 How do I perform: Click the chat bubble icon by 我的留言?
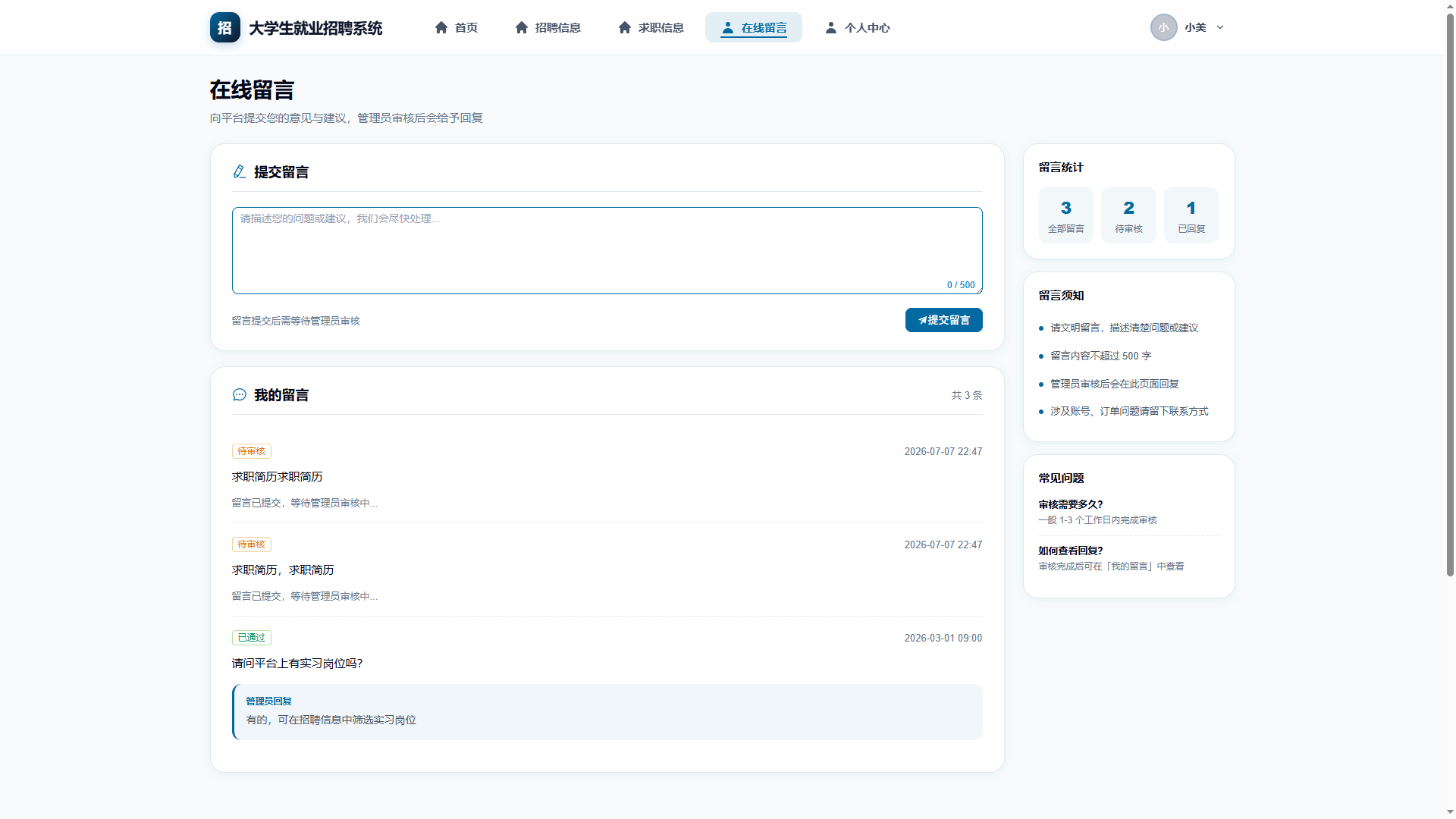tap(240, 395)
